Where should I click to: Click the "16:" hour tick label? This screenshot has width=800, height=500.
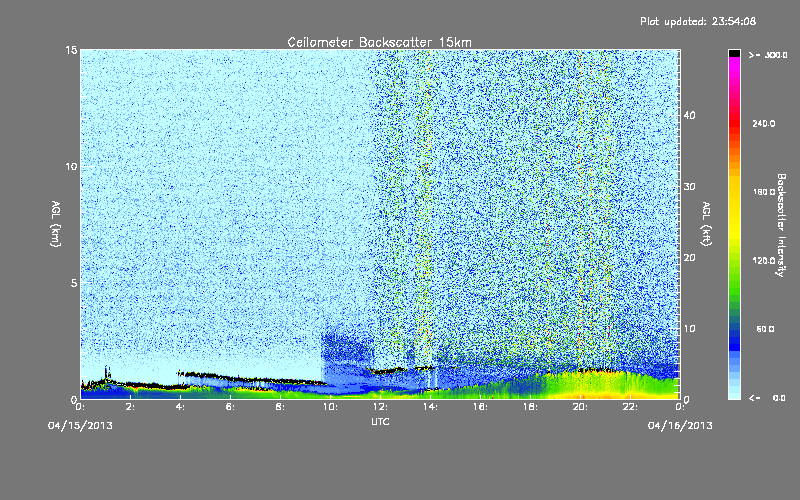(x=480, y=407)
